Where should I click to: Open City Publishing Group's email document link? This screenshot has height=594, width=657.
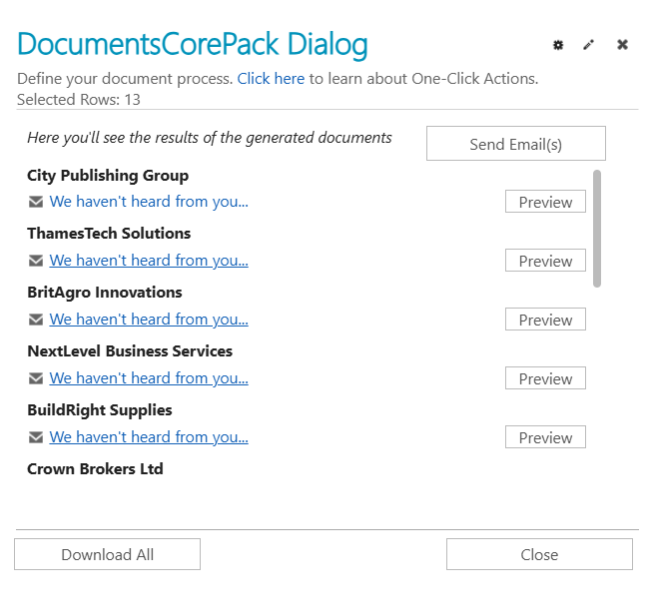click(x=149, y=202)
